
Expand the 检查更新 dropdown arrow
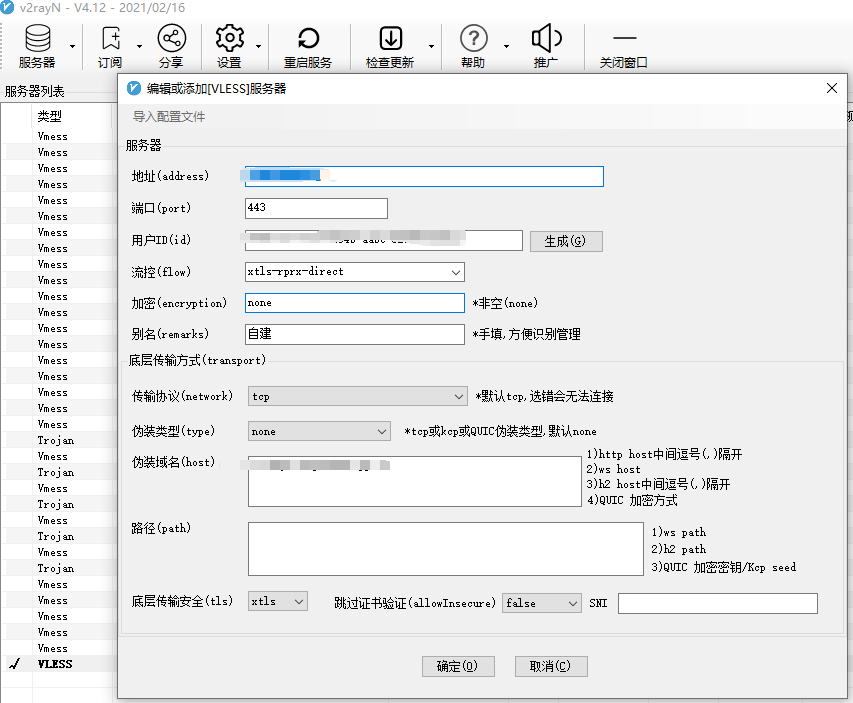click(x=431, y=47)
